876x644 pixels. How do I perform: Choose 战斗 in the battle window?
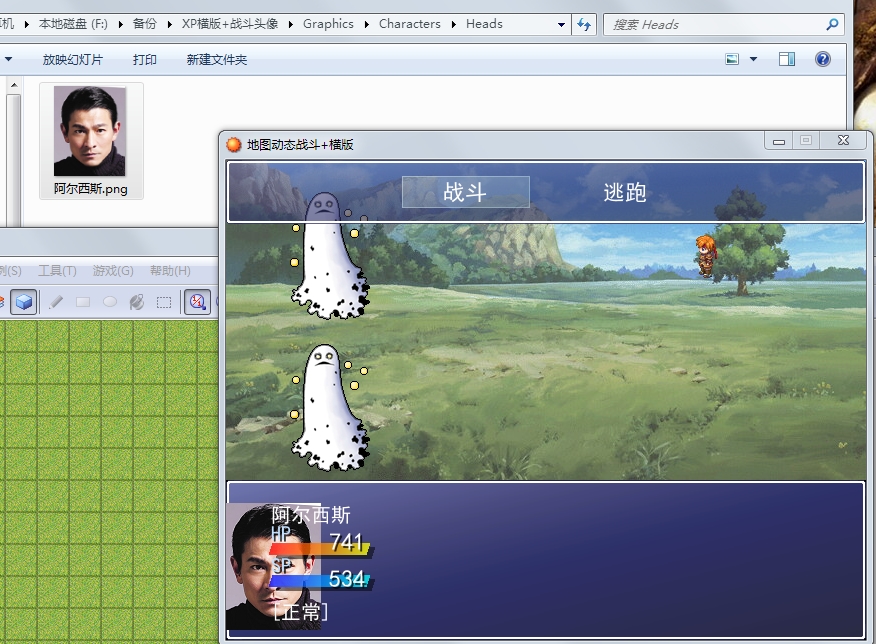tap(465, 192)
